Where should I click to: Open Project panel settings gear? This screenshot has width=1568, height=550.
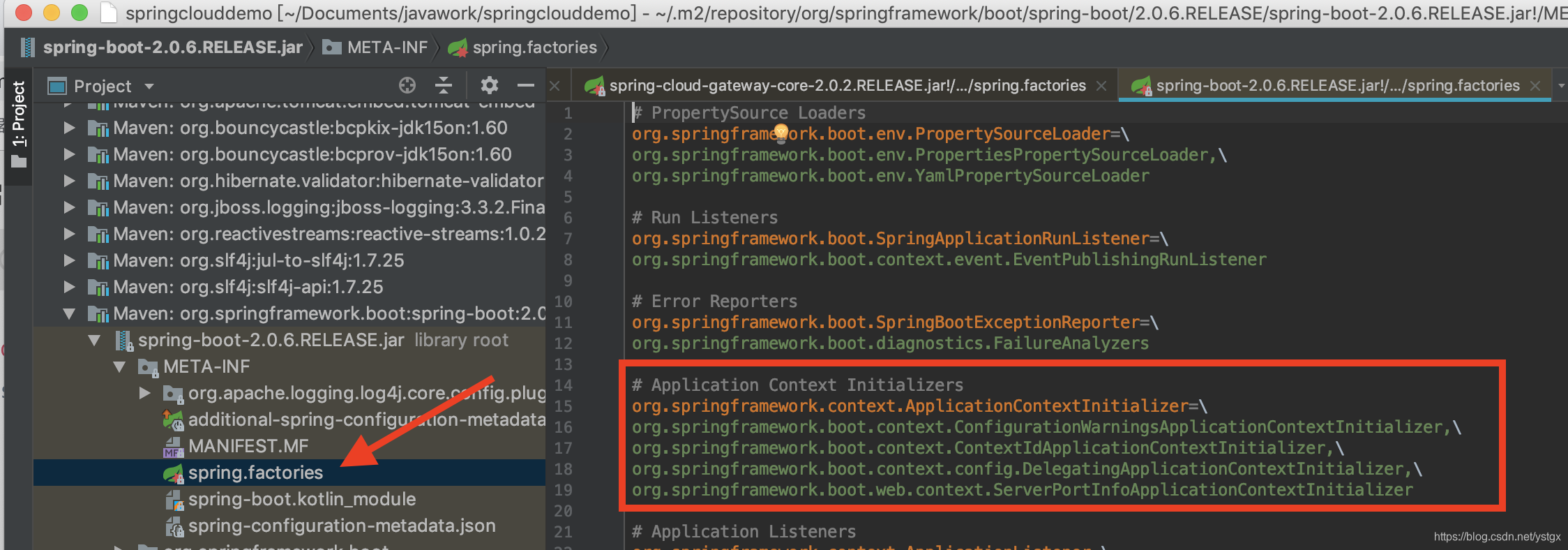tap(490, 86)
